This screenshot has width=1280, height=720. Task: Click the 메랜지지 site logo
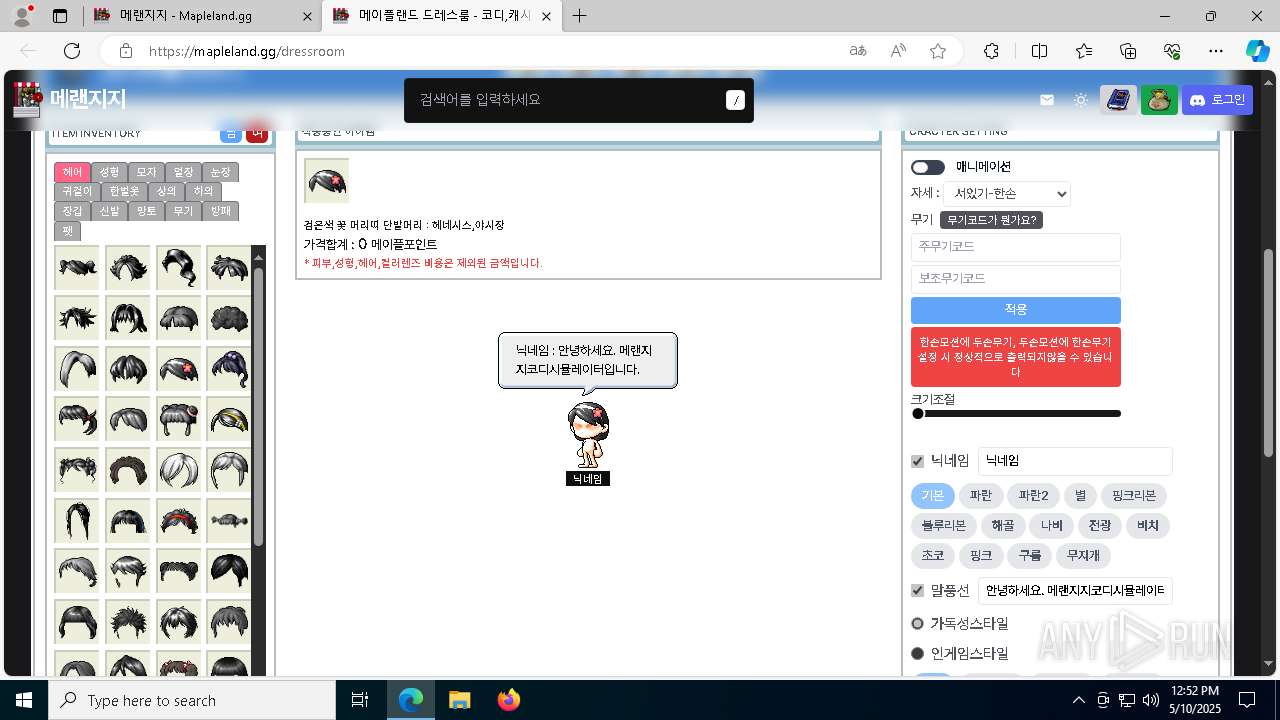tap(70, 99)
